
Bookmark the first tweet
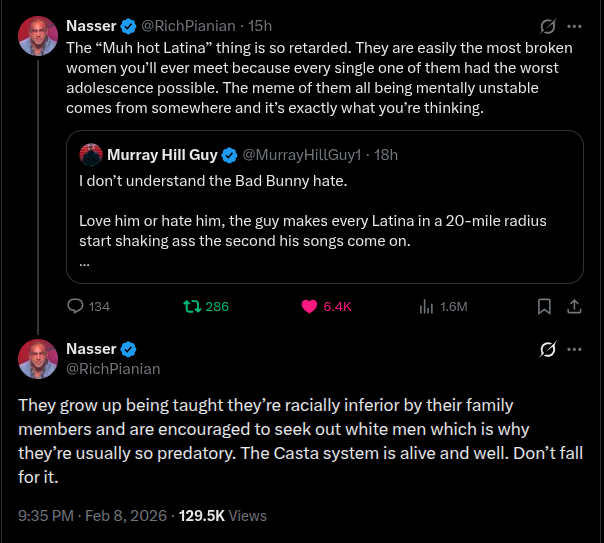[x=544, y=306]
